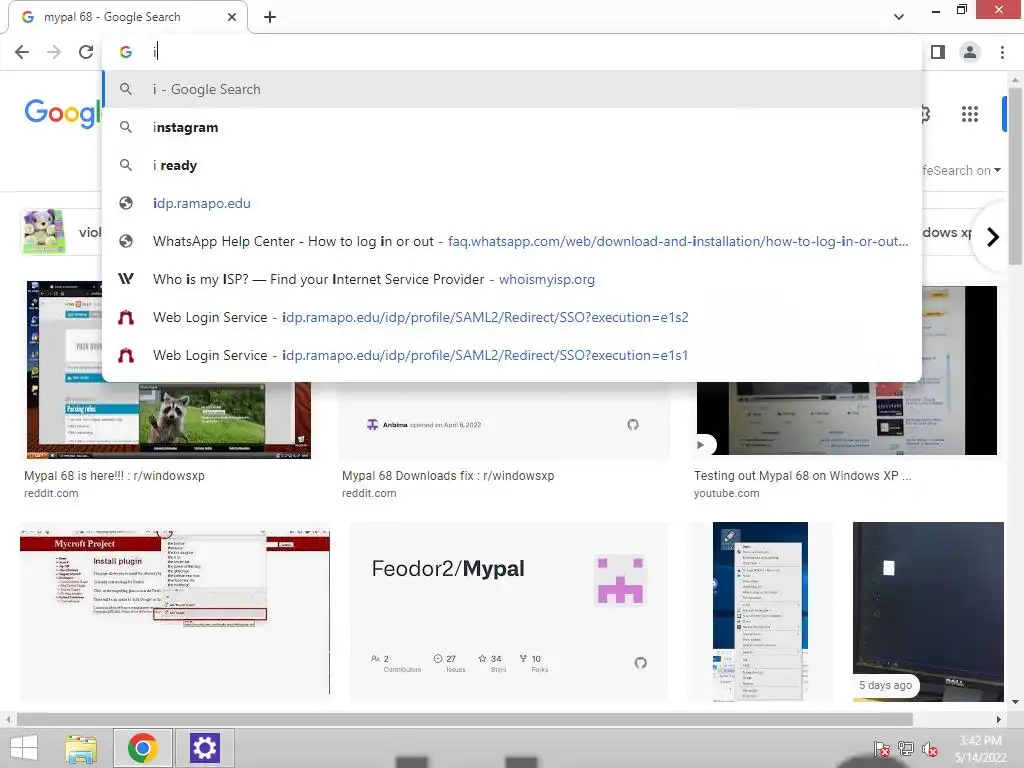Viewport: 1024px width, 768px height.
Task: Toggle the browser side panel
Action: [938, 52]
